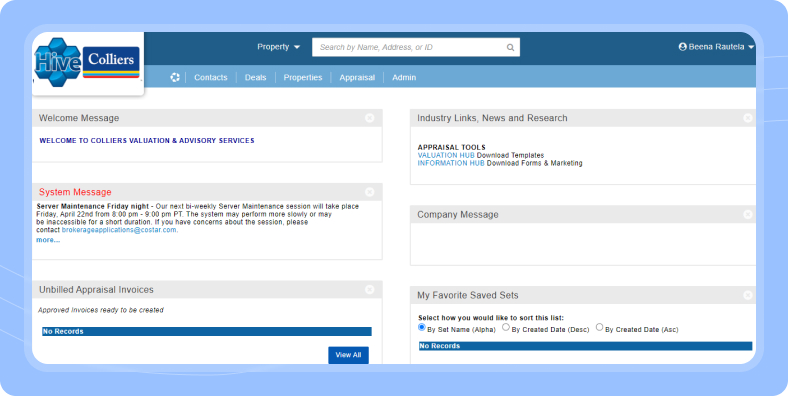
Task: Click the search magnifier icon
Action: [x=510, y=47]
